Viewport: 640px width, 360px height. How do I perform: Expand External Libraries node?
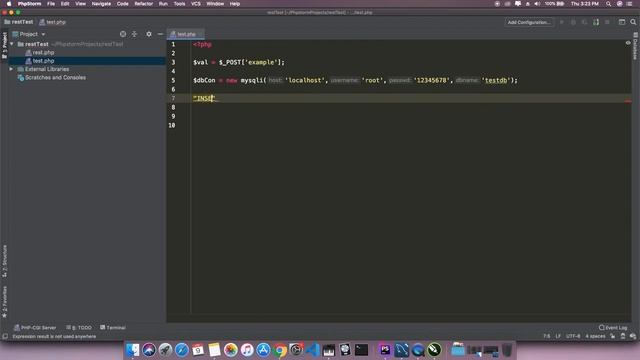(x=11, y=69)
